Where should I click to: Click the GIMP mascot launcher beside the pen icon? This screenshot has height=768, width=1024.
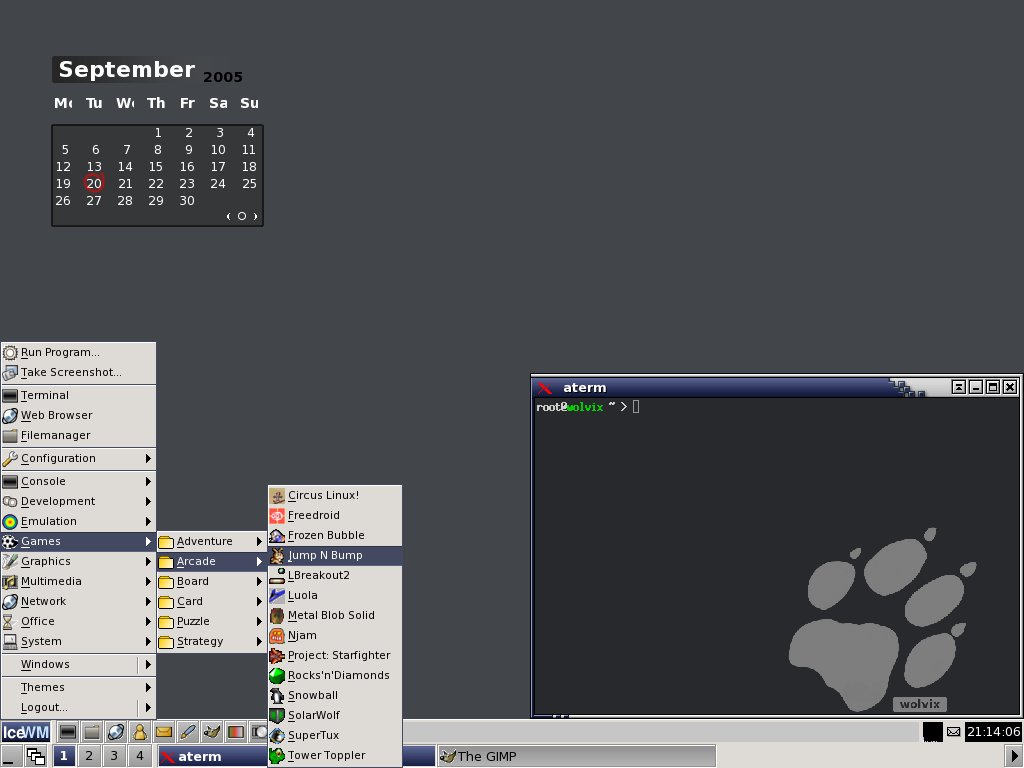pyautogui.click(x=212, y=732)
